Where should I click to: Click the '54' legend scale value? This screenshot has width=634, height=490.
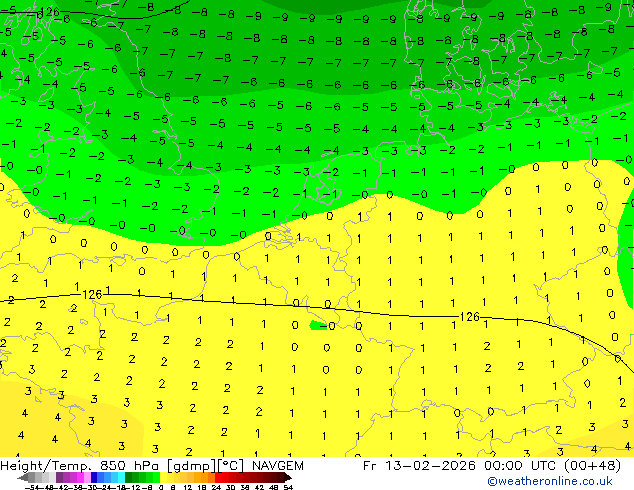(288, 487)
